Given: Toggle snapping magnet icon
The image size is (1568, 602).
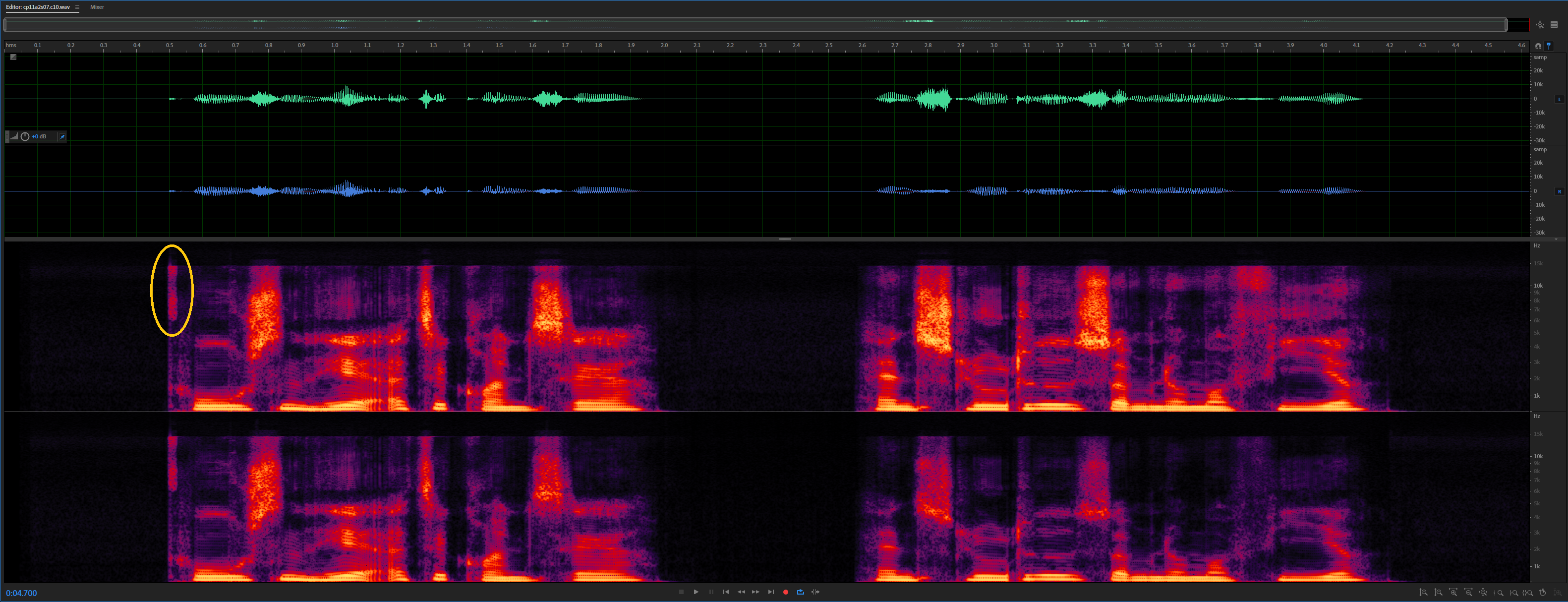Looking at the screenshot, I should (x=1538, y=46).
